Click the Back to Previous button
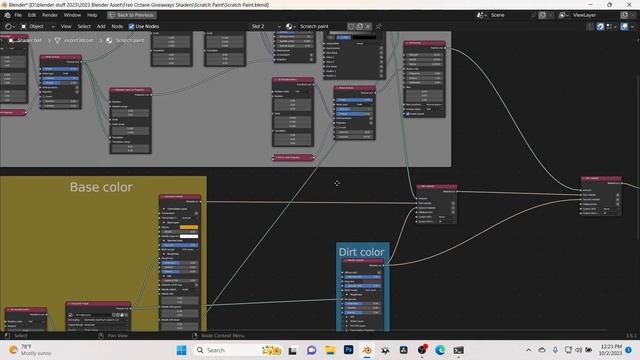 (x=132, y=15)
